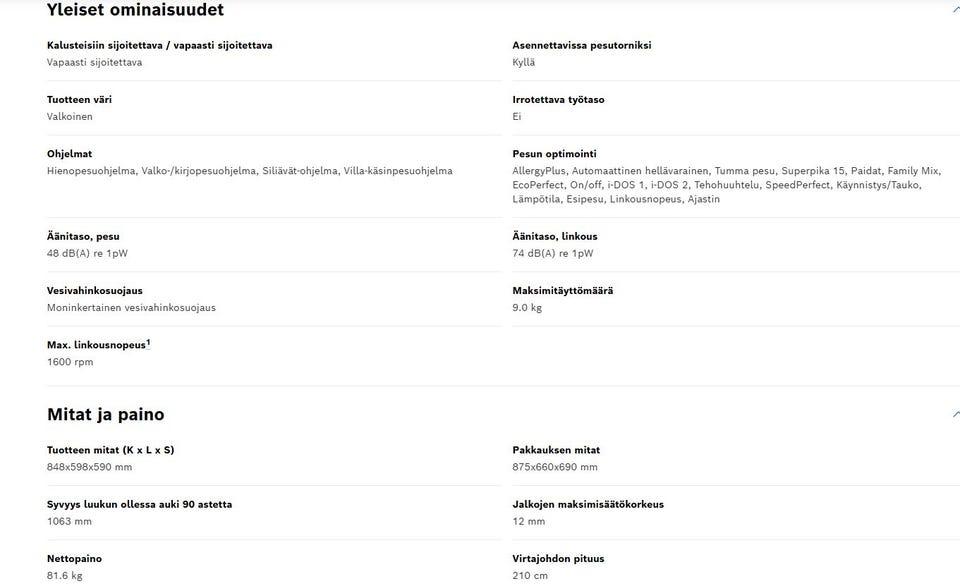Click the Äänitaso, linkous label
This screenshot has width=960, height=586.
pyautogui.click(x=555, y=236)
